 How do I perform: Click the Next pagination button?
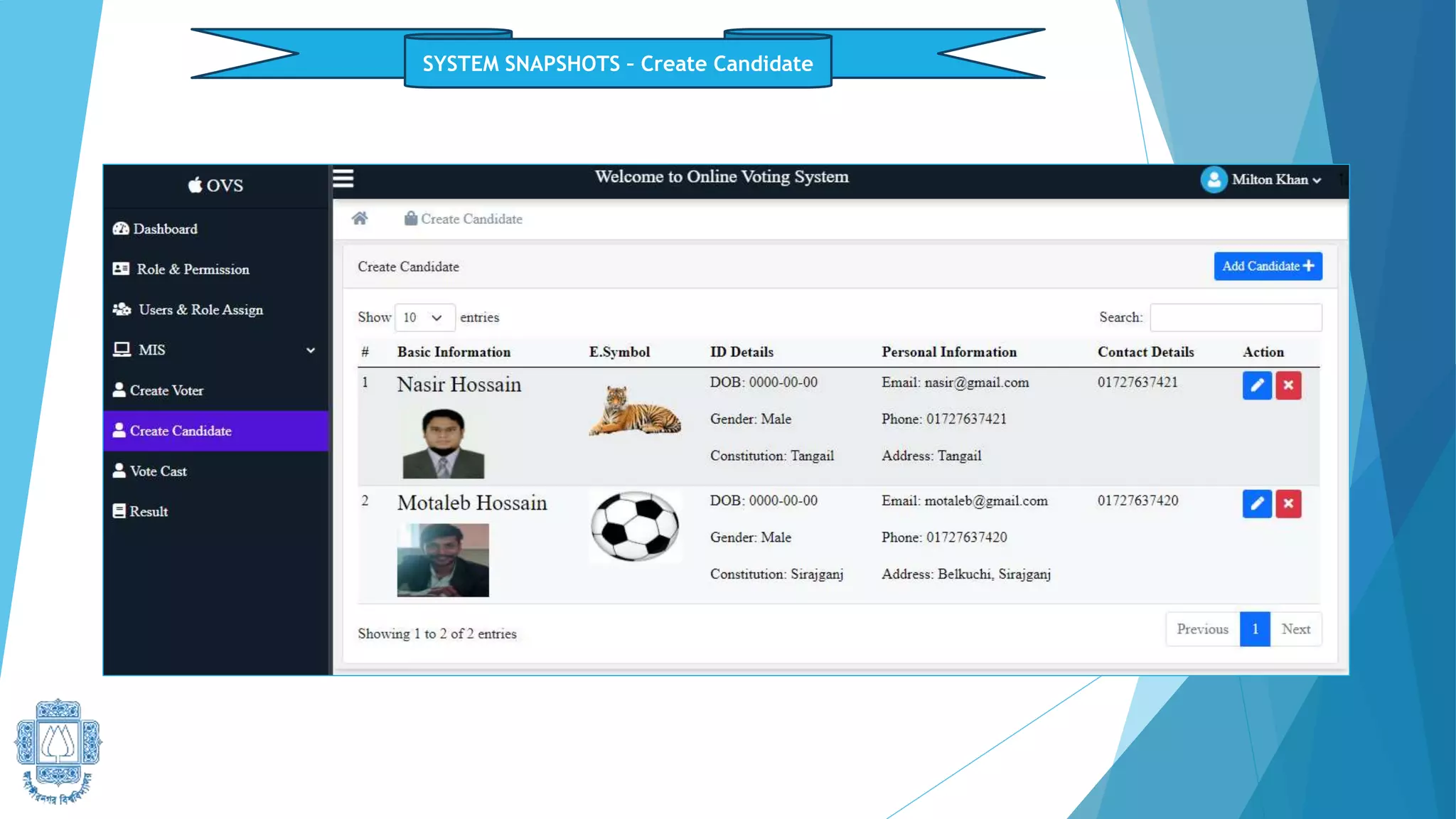(x=1295, y=629)
